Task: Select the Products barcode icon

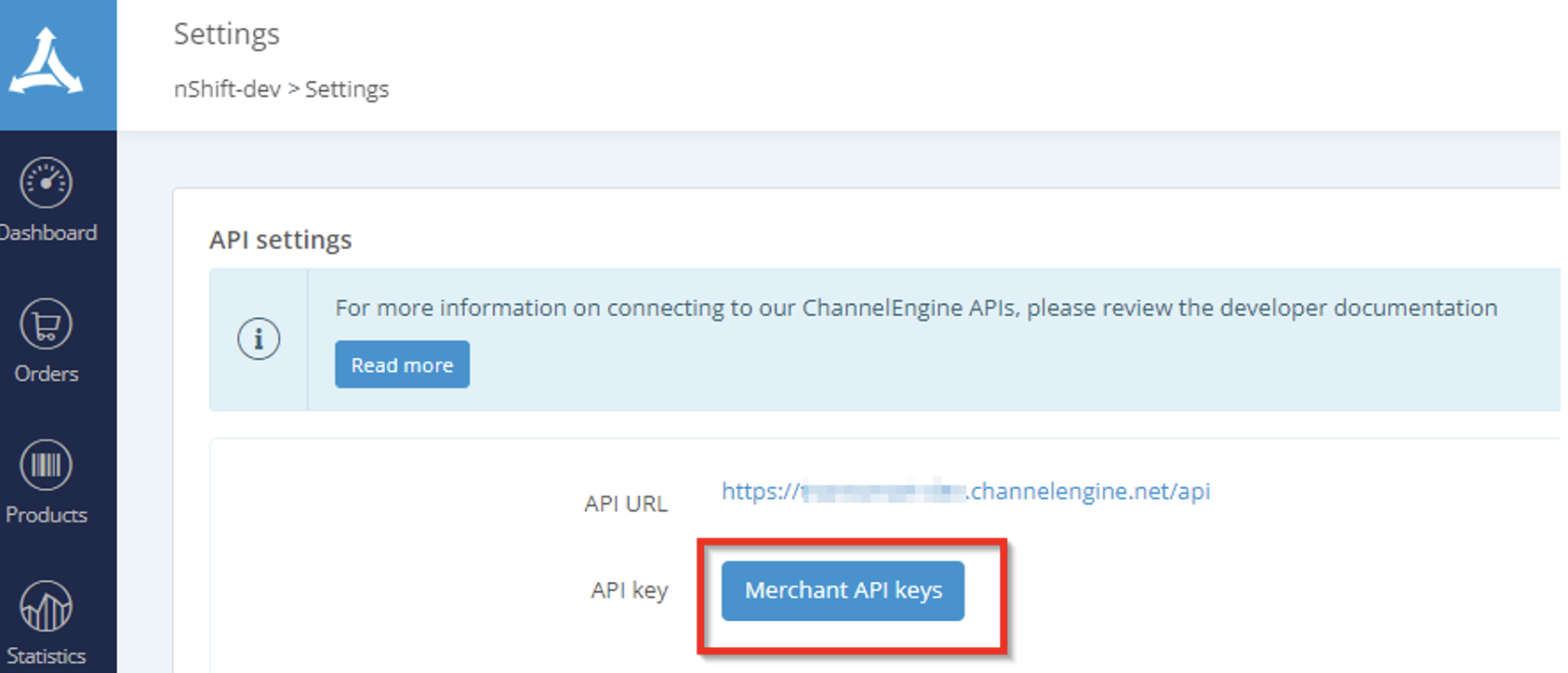Action: [x=46, y=465]
